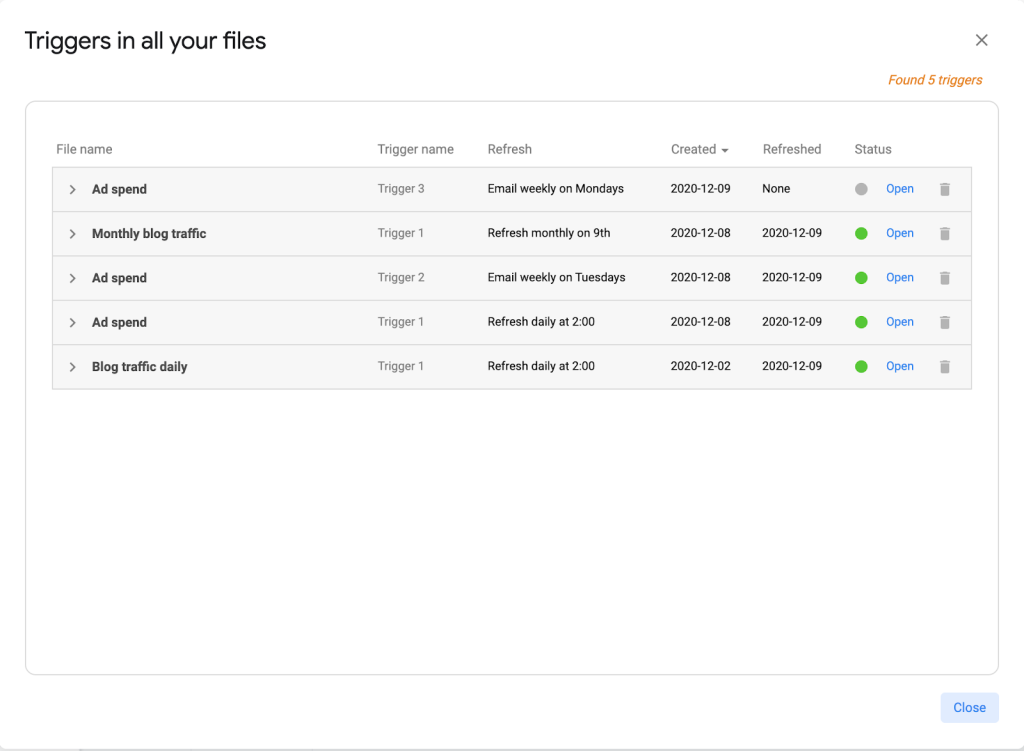Expand the Monthly blog traffic row
The image size is (1024, 751).
(x=72, y=234)
